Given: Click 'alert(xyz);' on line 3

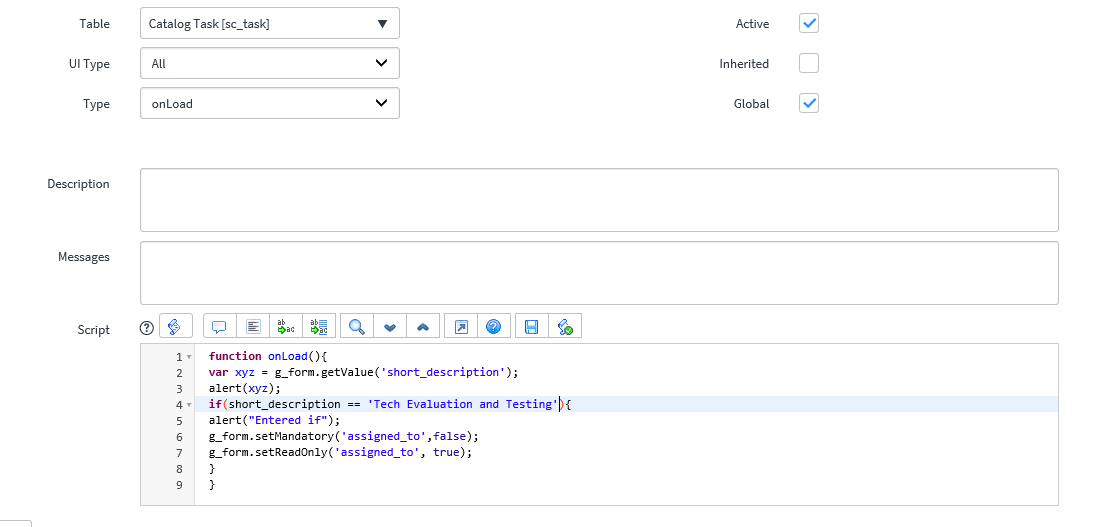Looking at the screenshot, I should pos(245,388).
